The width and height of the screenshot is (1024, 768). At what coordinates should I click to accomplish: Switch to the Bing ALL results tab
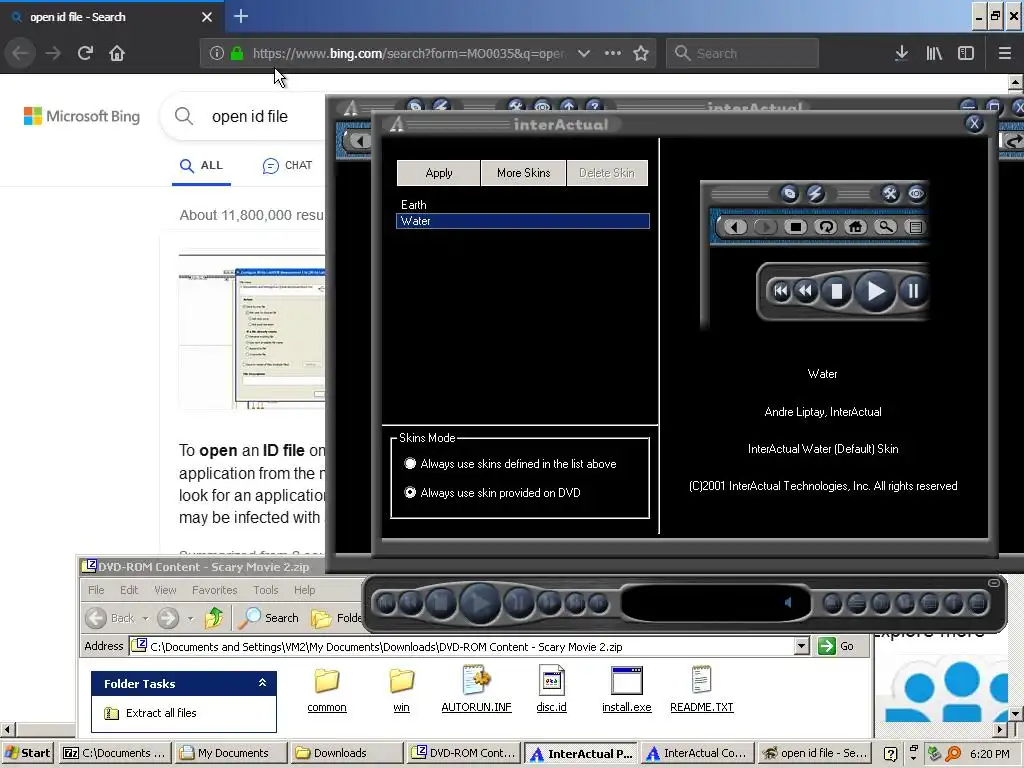pyautogui.click(x=201, y=166)
